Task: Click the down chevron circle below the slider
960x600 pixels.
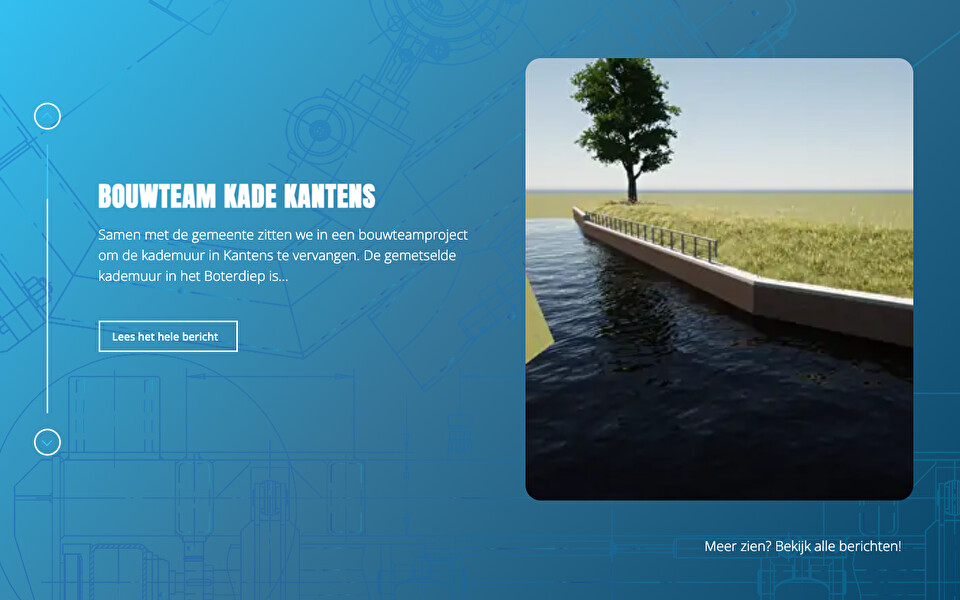Action: 47,442
